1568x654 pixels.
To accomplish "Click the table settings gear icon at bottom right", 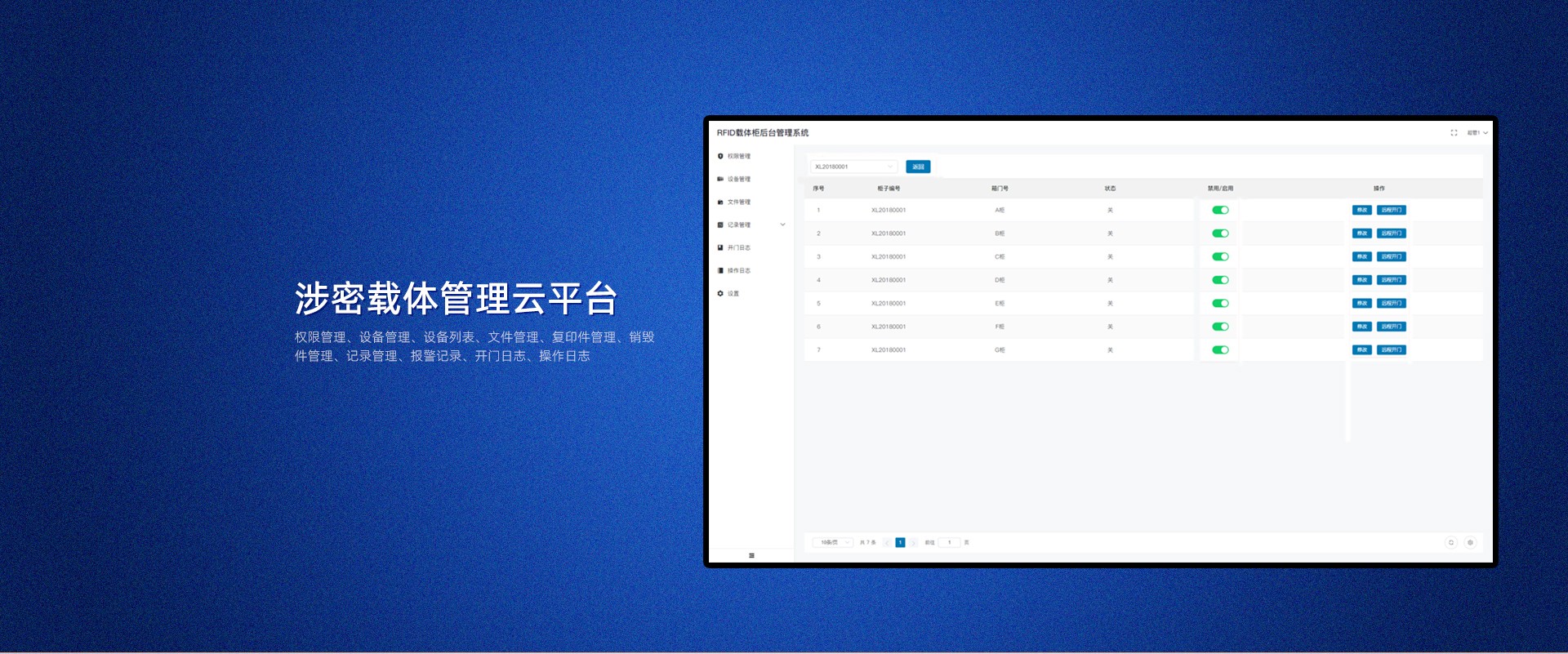I will pos(1470,542).
